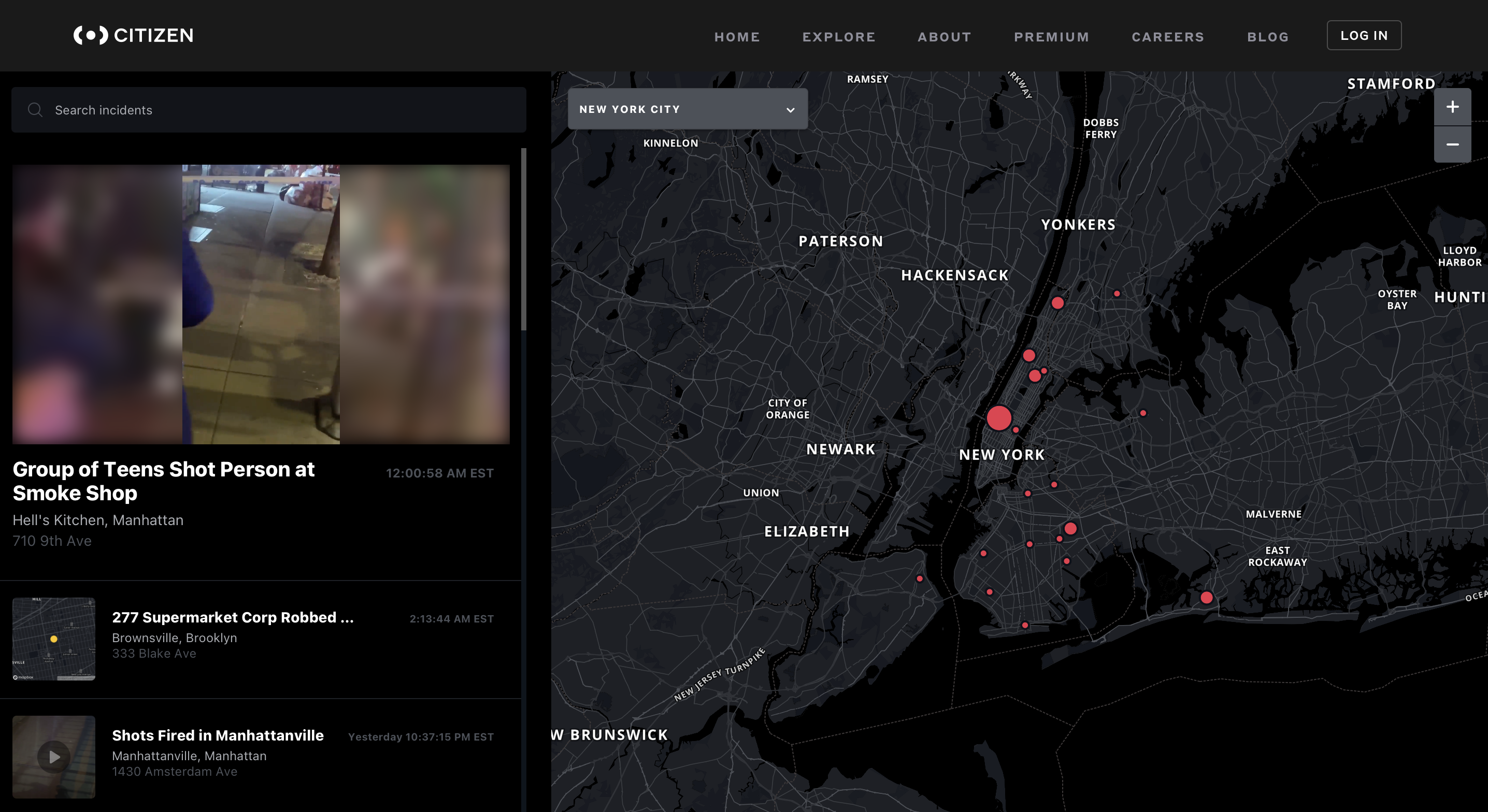Click the NEW YORK label on the map
Image resolution: width=1488 pixels, height=812 pixels.
point(1001,455)
